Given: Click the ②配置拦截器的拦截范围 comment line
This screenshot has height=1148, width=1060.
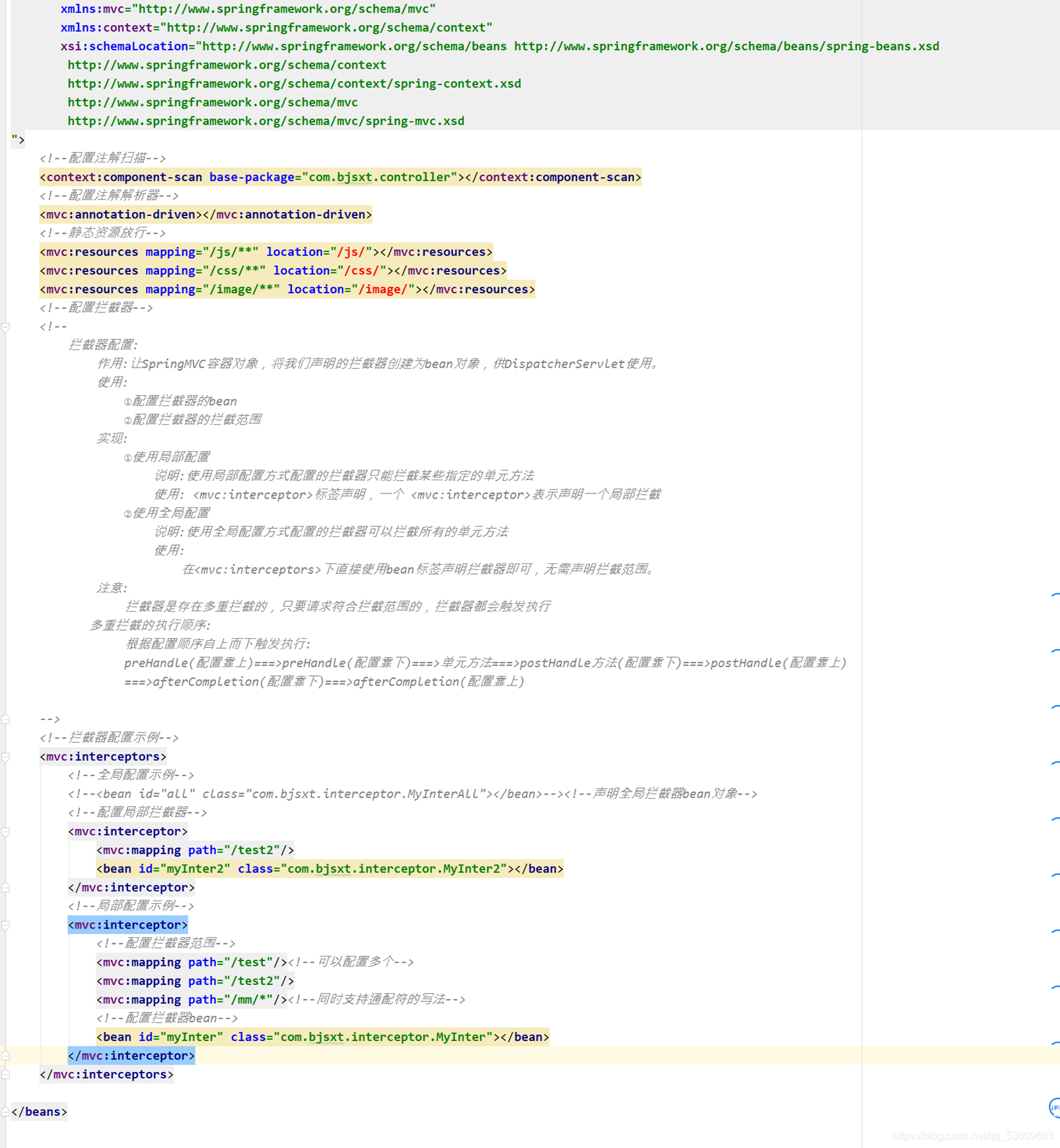Looking at the screenshot, I should [x=193, y=420].
